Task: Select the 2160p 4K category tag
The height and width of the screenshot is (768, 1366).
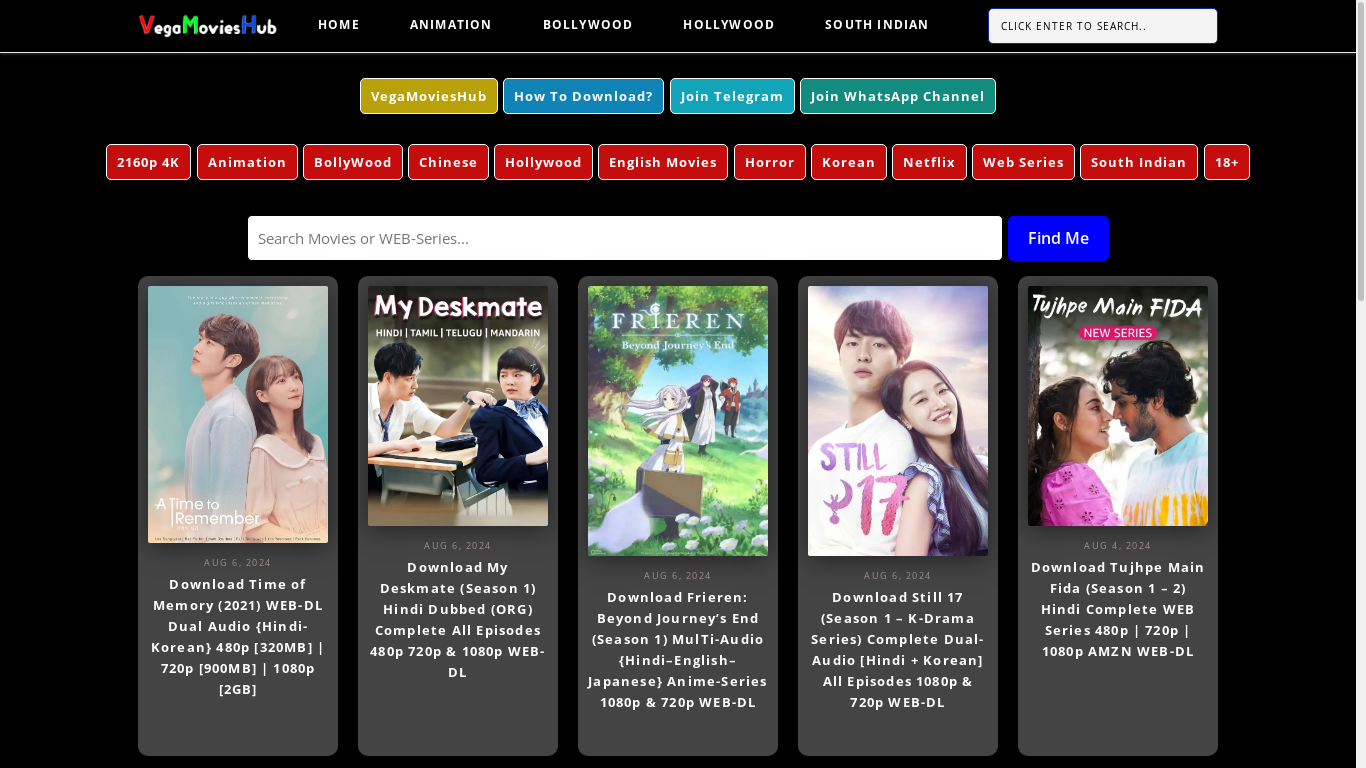Action: (148, 162)
